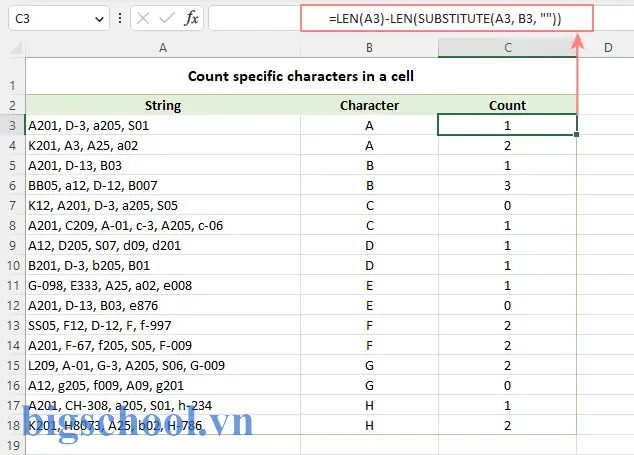Click the Insert Function fx icon
The image size is (634, 455).
pyautogui.click(x=192, y=18)
